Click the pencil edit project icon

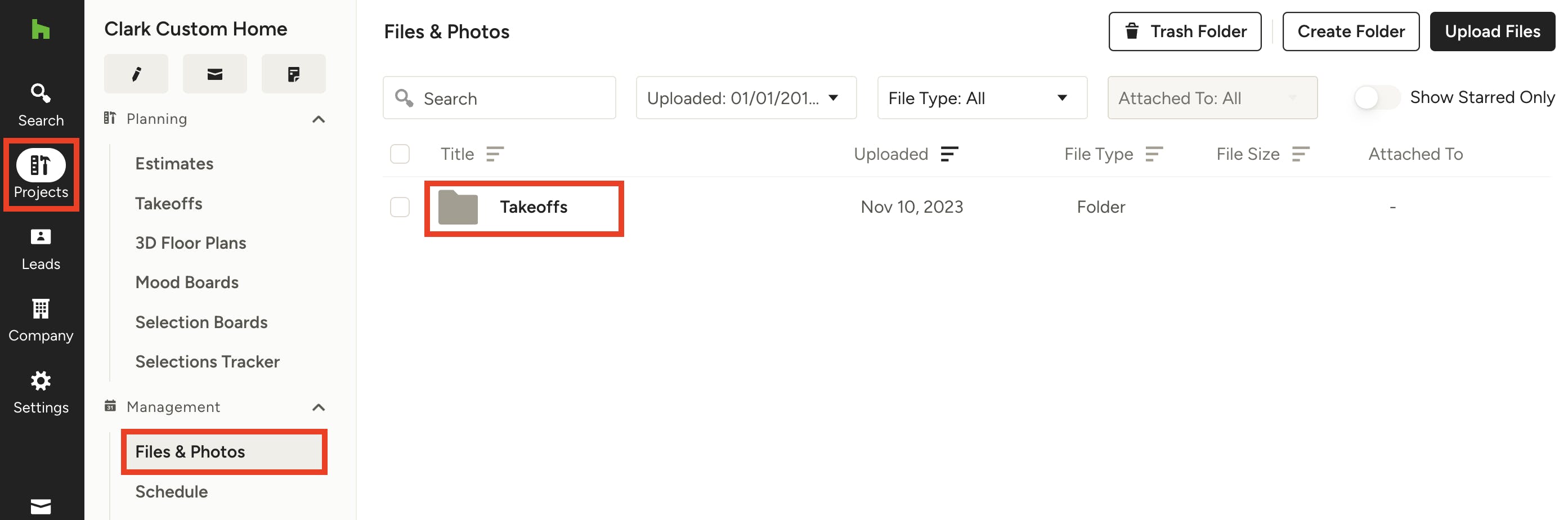pos(136,74)
